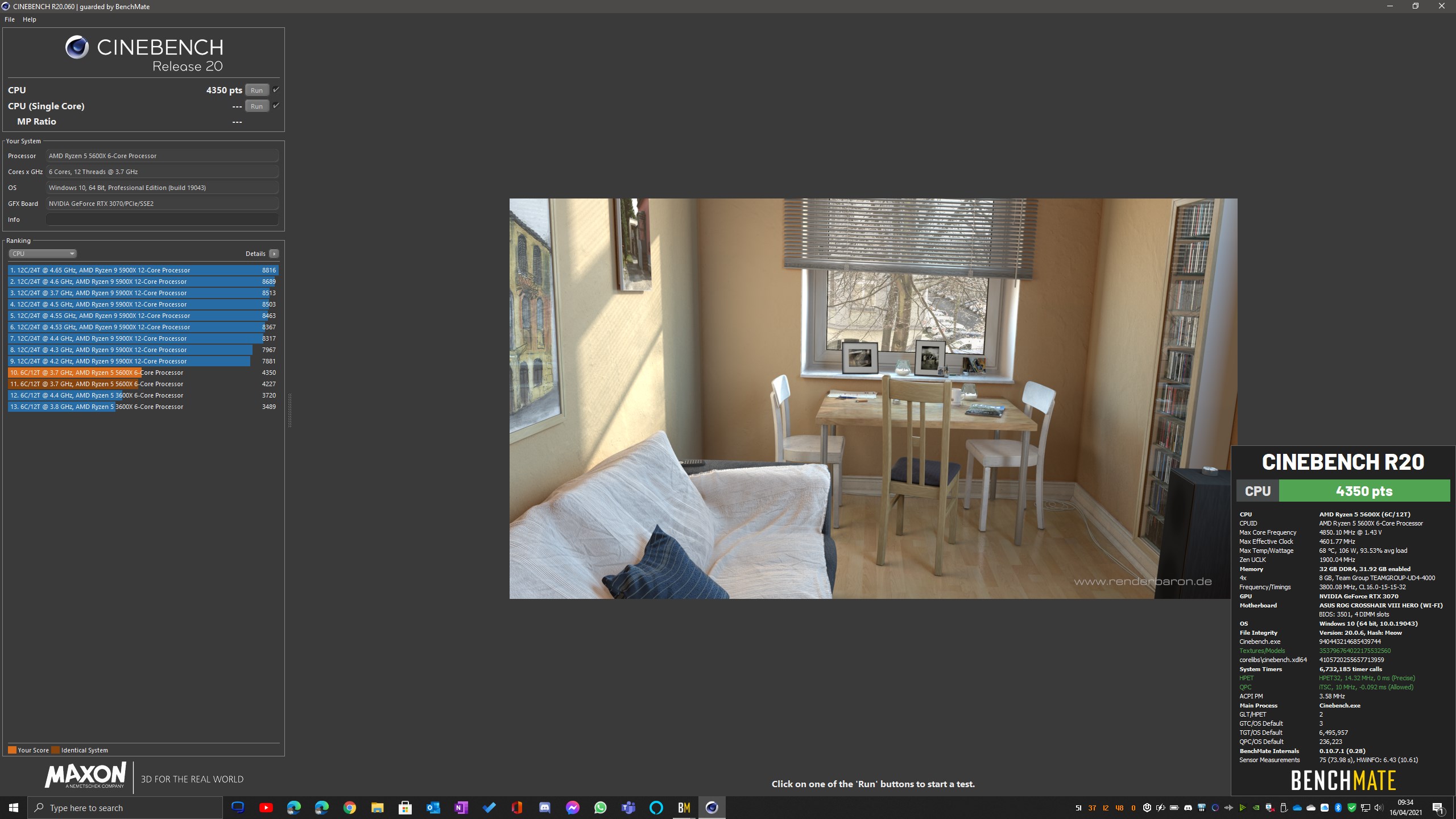Select ranking row scoring 7881
The width and height of the screenshot is (1456, 819).
(143, 361)
